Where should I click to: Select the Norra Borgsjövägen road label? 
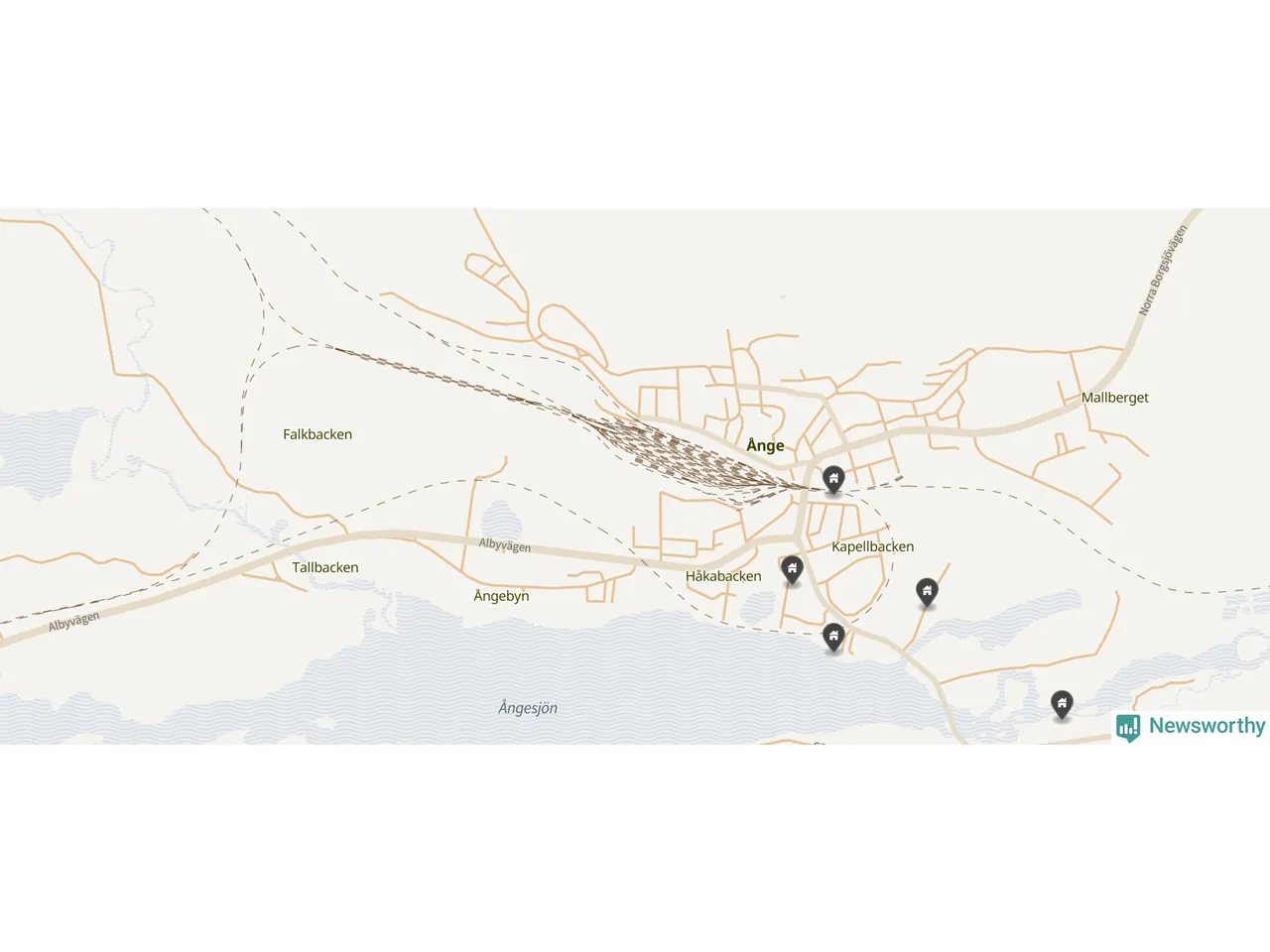[x=1163, y=271]
